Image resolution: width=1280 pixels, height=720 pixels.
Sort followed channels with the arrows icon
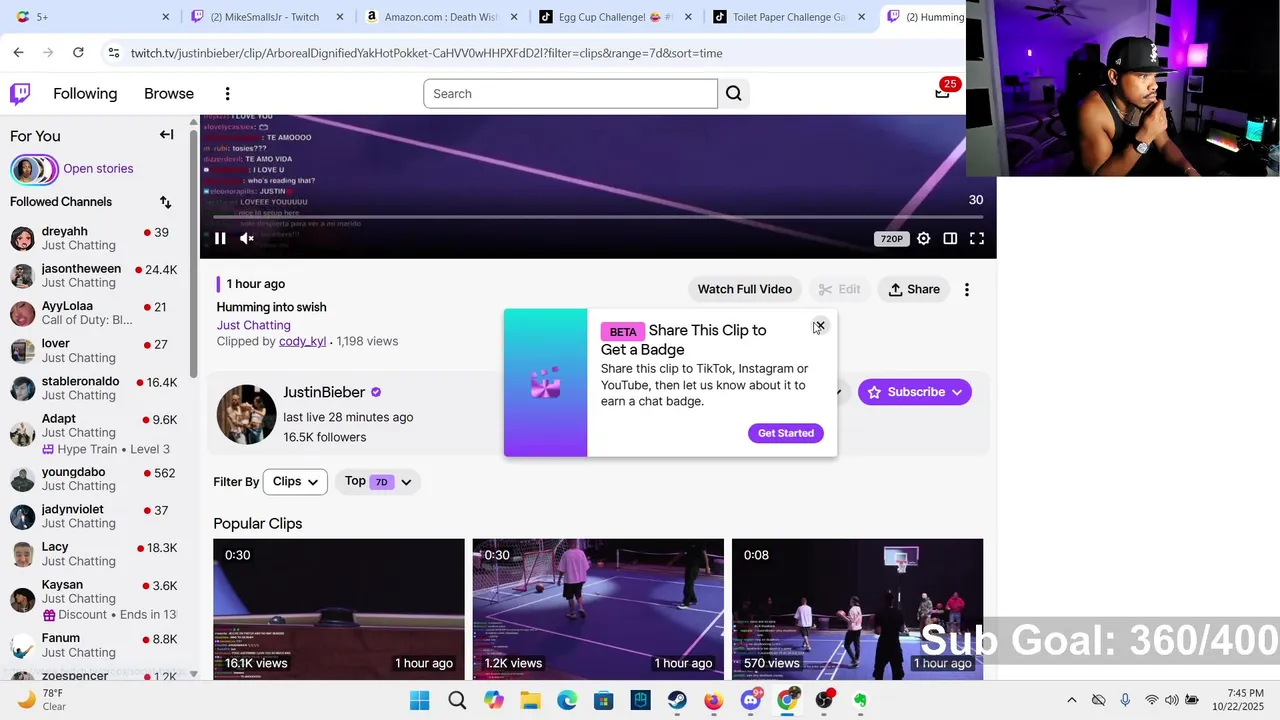(166, 202)
